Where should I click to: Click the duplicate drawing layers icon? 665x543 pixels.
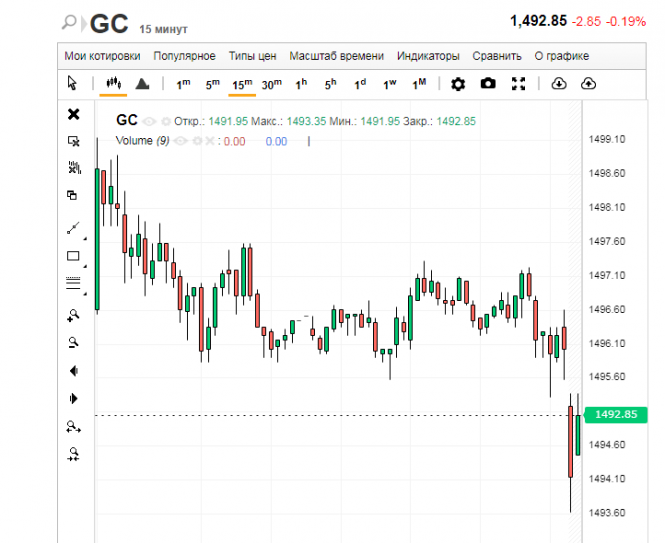(x=72, y=195)
